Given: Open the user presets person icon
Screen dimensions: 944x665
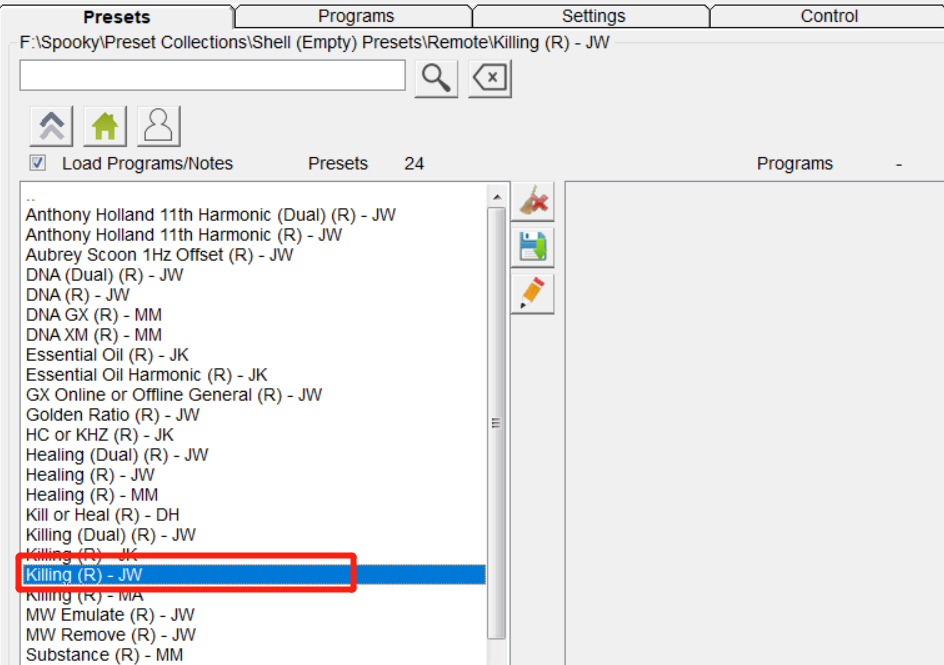Looking at the screenshot, I should [x=159, y=126].
